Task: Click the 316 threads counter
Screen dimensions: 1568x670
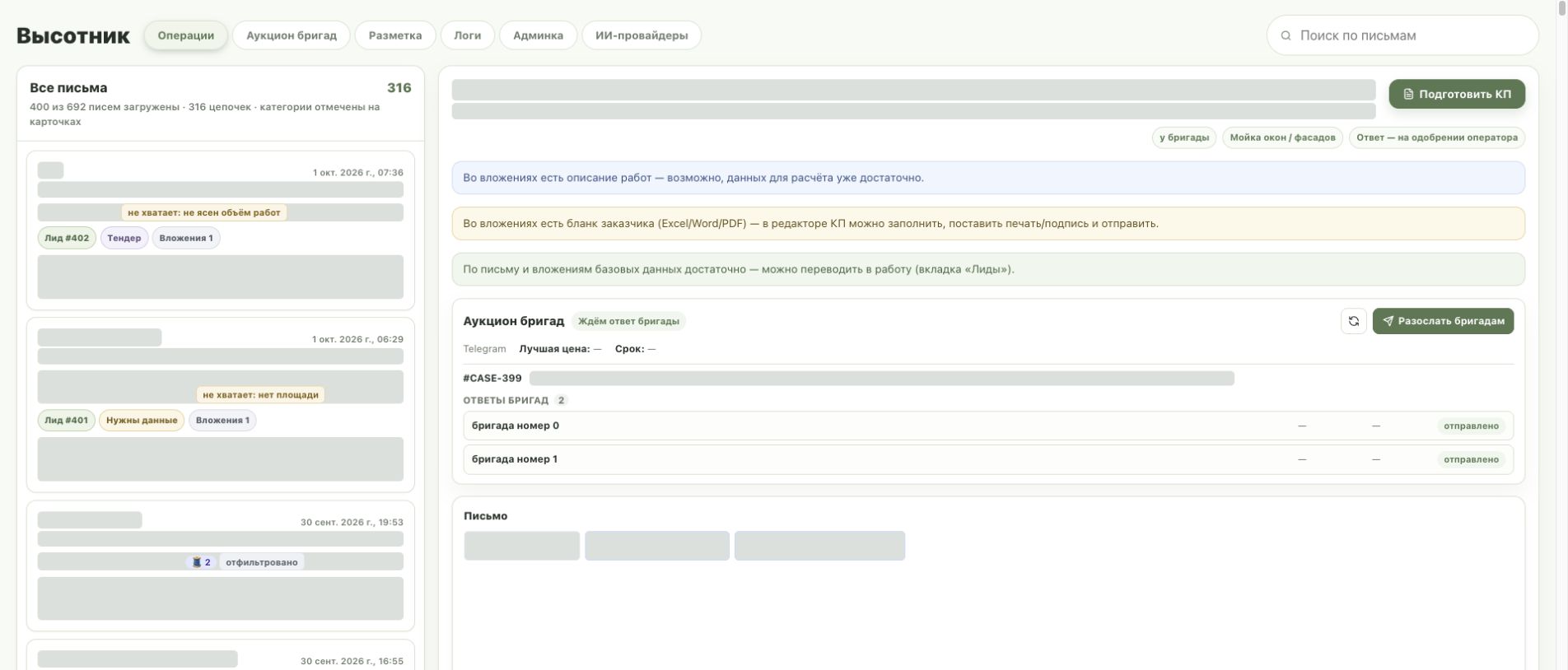Action: pos(399,88)
